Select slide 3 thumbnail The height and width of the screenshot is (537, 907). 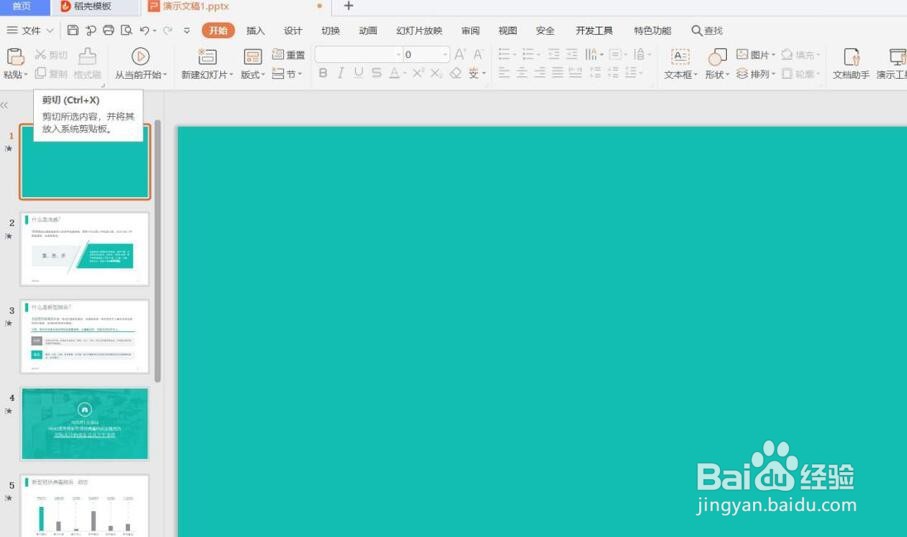pos(85,336)
